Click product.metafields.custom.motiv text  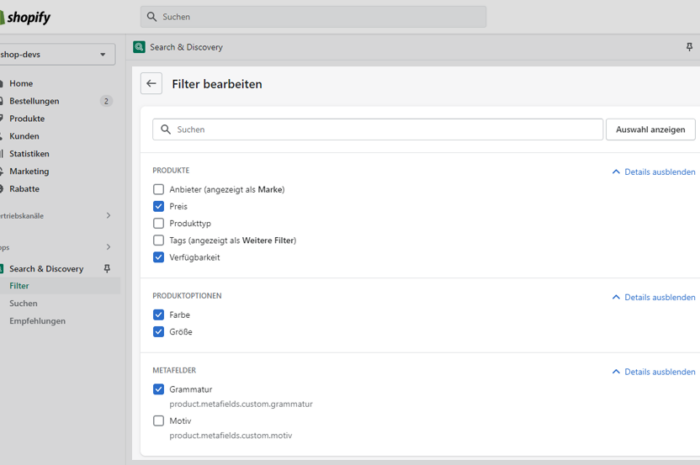(231, 436)
